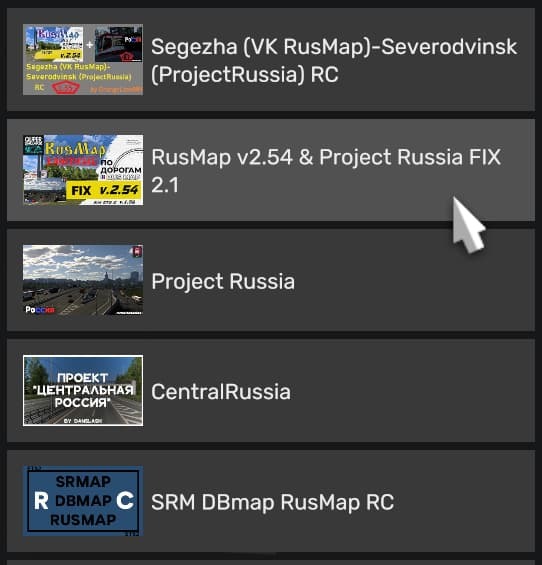Click yellow FIX v.2.54 badge in thumbnail
This screenshot has width=542, height=565.
(104, 190)
